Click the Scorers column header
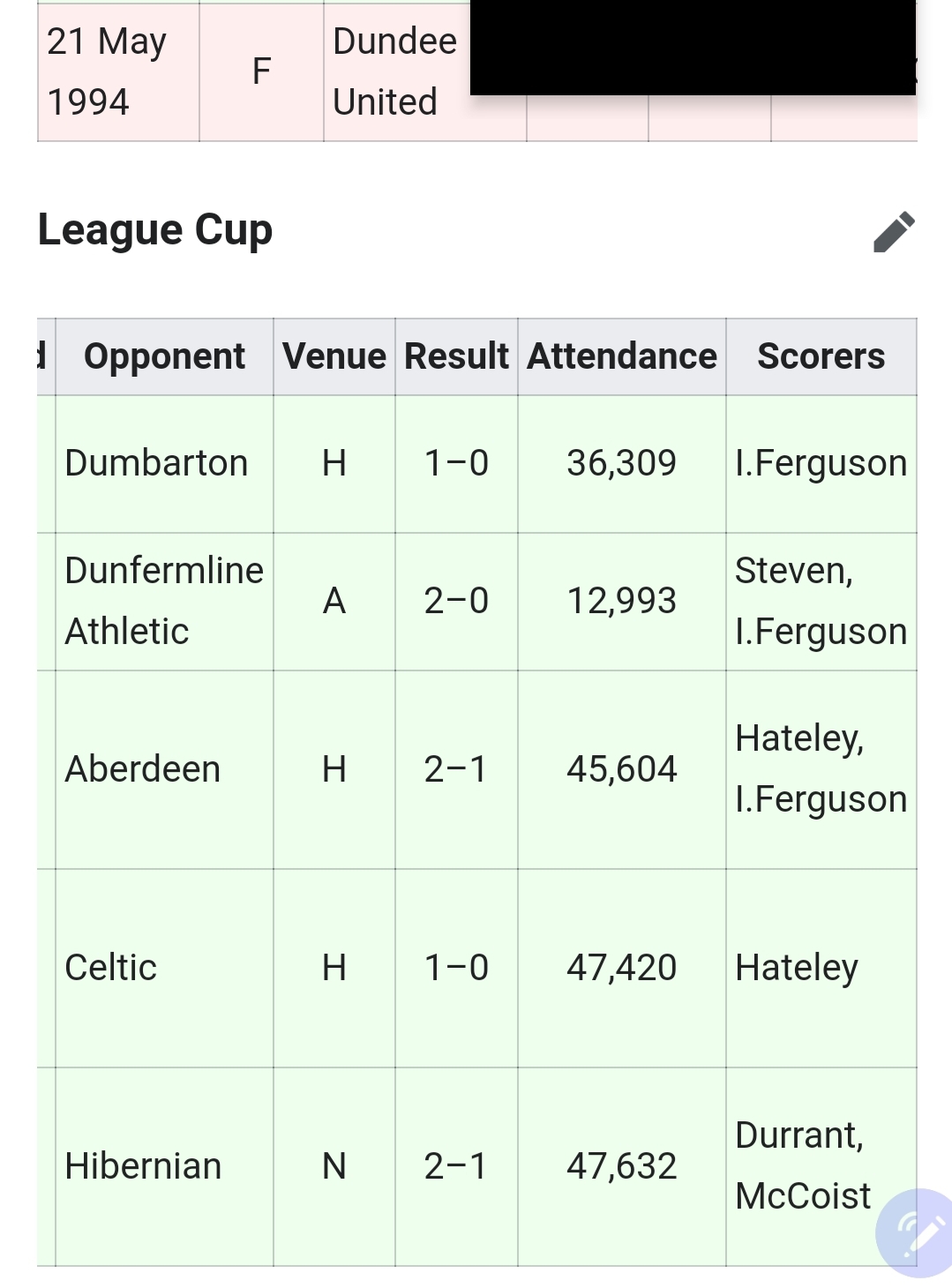The height and width of the screenshot is (1288, 952). point(821,356)
